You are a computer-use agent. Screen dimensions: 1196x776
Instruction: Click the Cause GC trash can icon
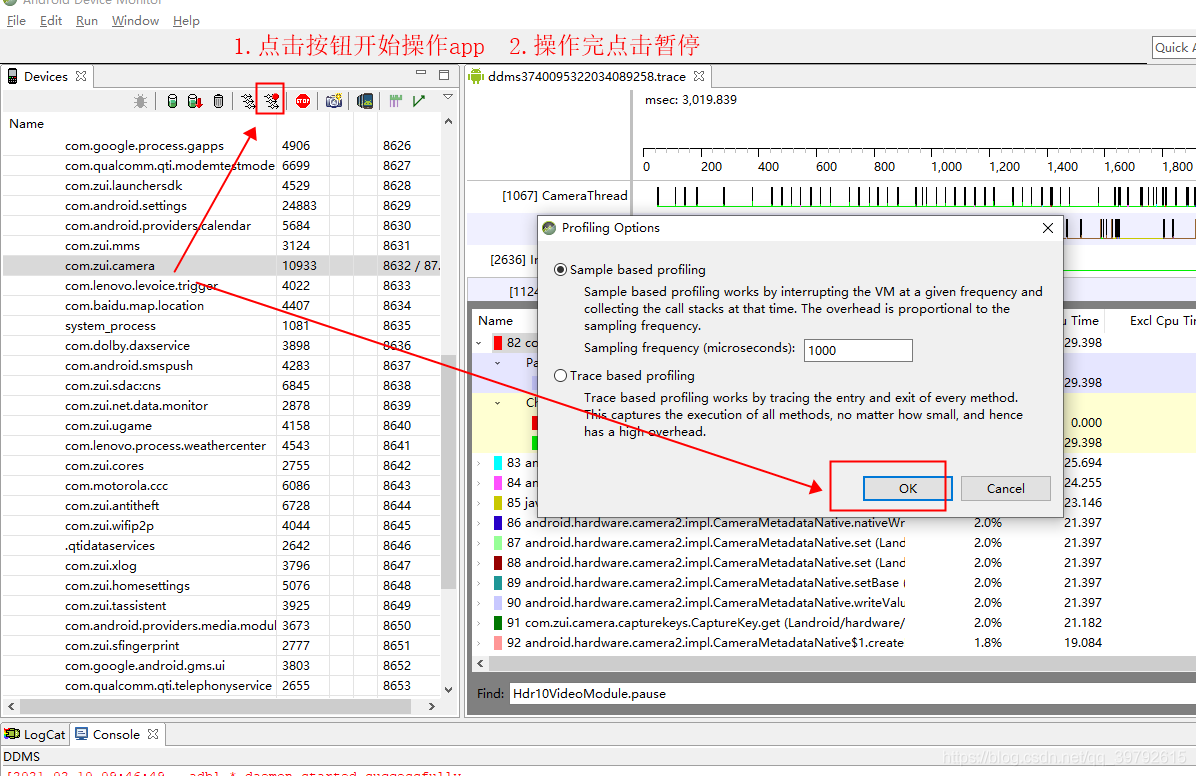click(x=218, y=101)
